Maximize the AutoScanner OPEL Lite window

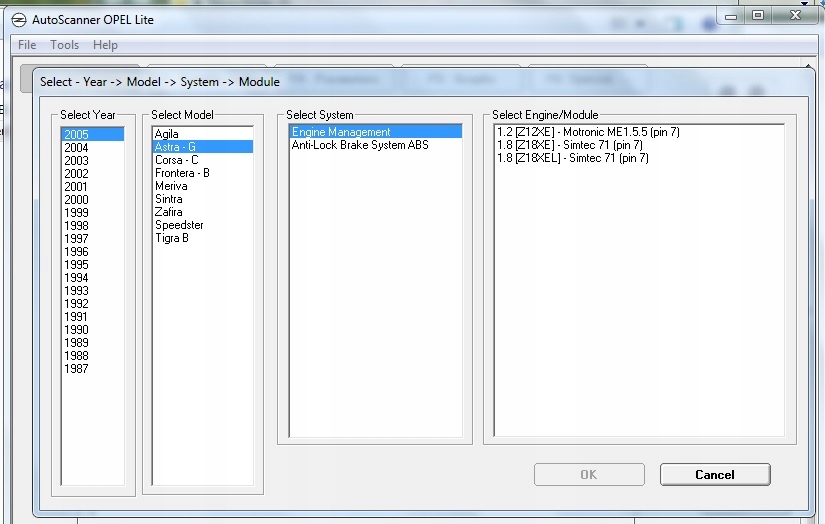758,15
